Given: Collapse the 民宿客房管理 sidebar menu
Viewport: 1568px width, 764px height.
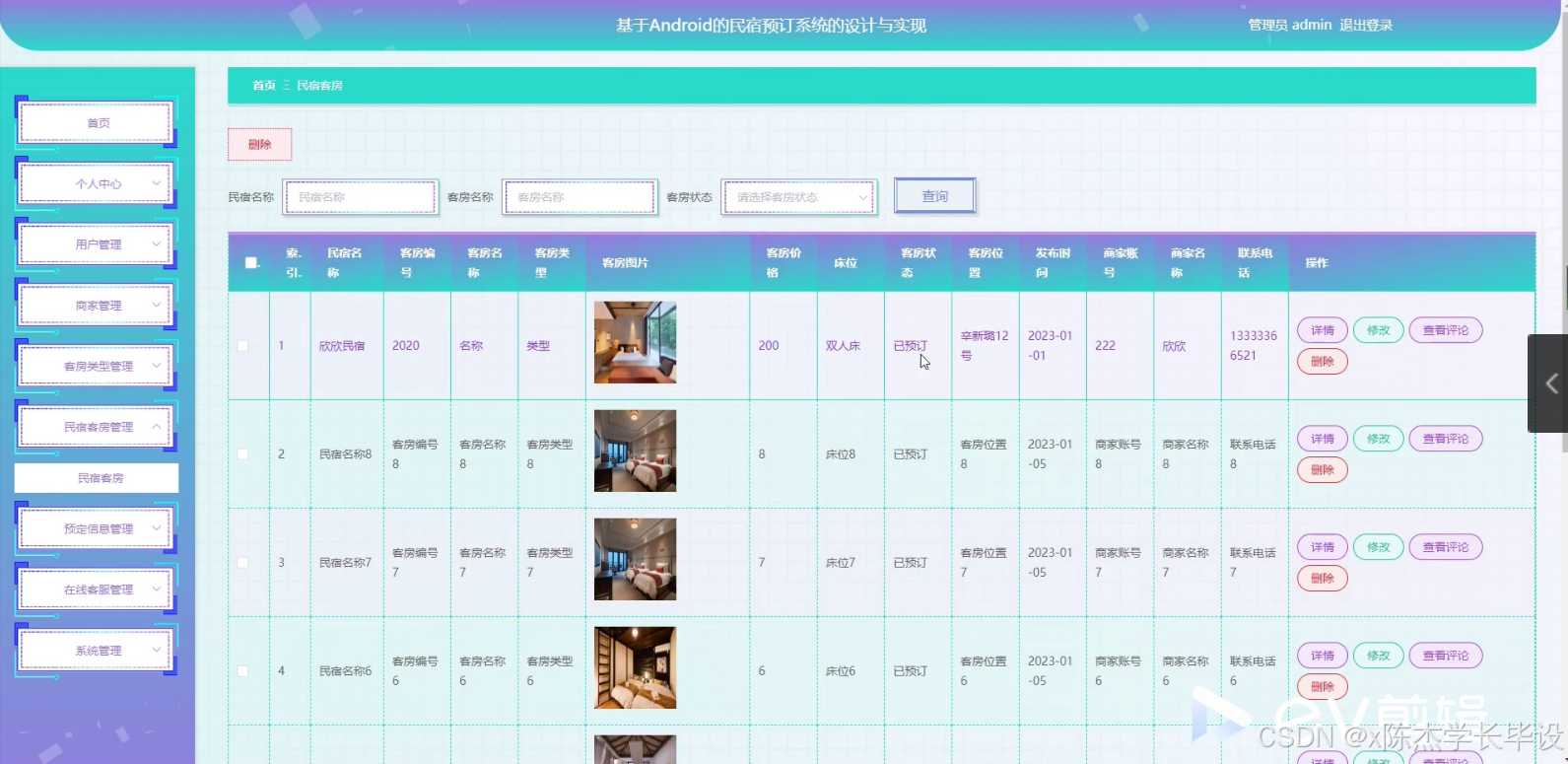Looking at the screenshot, I should [97, 427].
